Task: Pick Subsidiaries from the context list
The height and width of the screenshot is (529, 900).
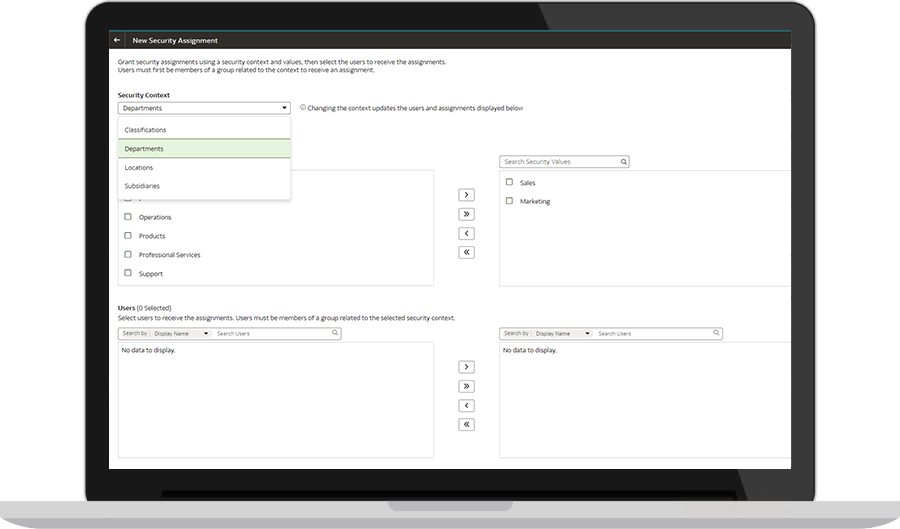Action: 204,186
